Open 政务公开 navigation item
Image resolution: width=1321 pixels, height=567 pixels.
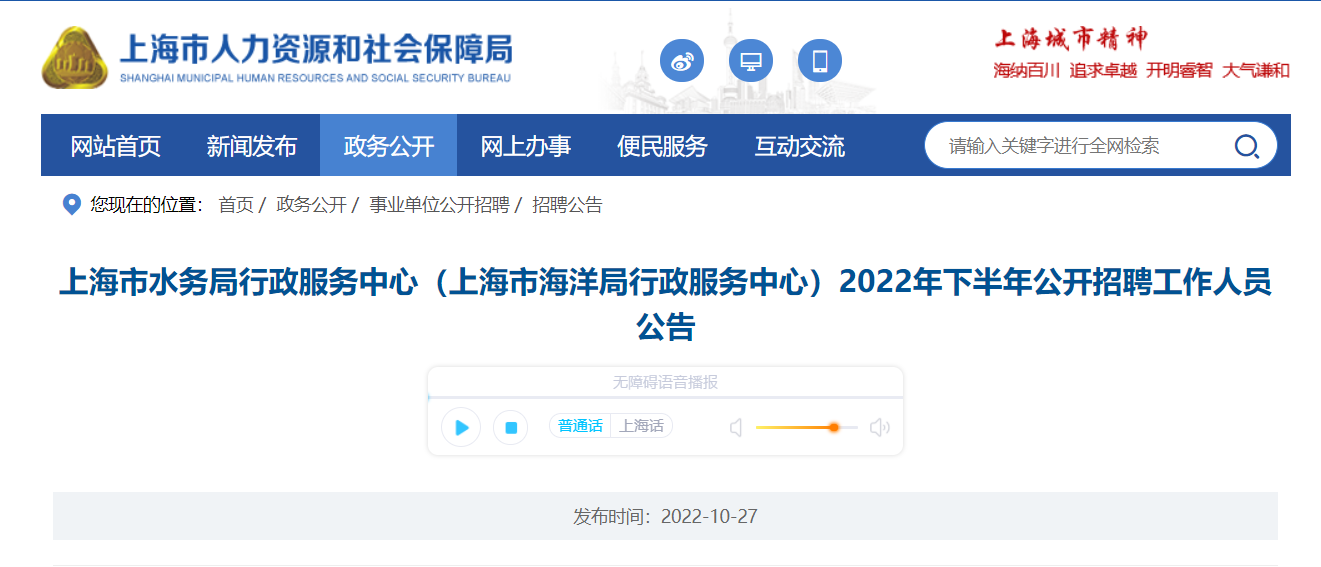pos(389,146)
